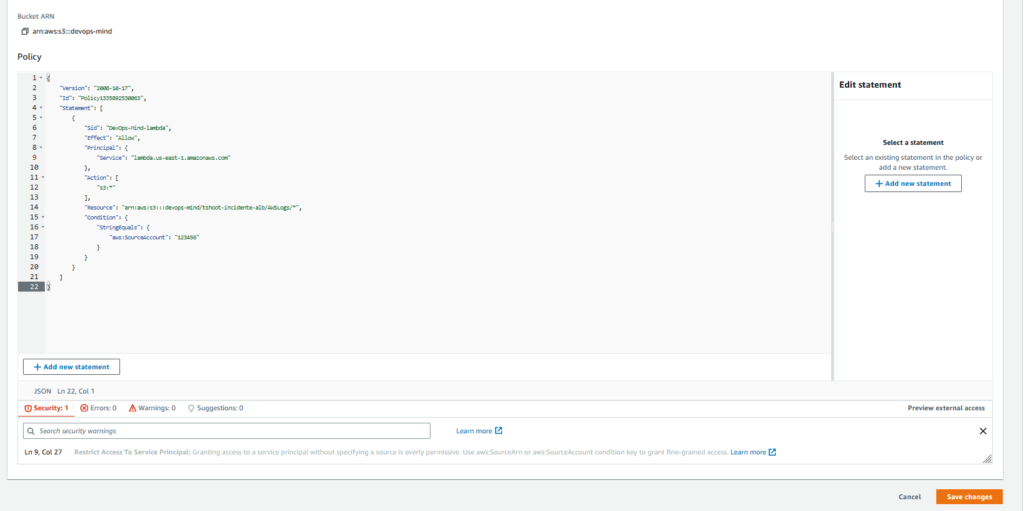Collapse the Statement array fold at line 4
Image resolution: width=1024 pixels, height=511 pixels.
(40, 107)
